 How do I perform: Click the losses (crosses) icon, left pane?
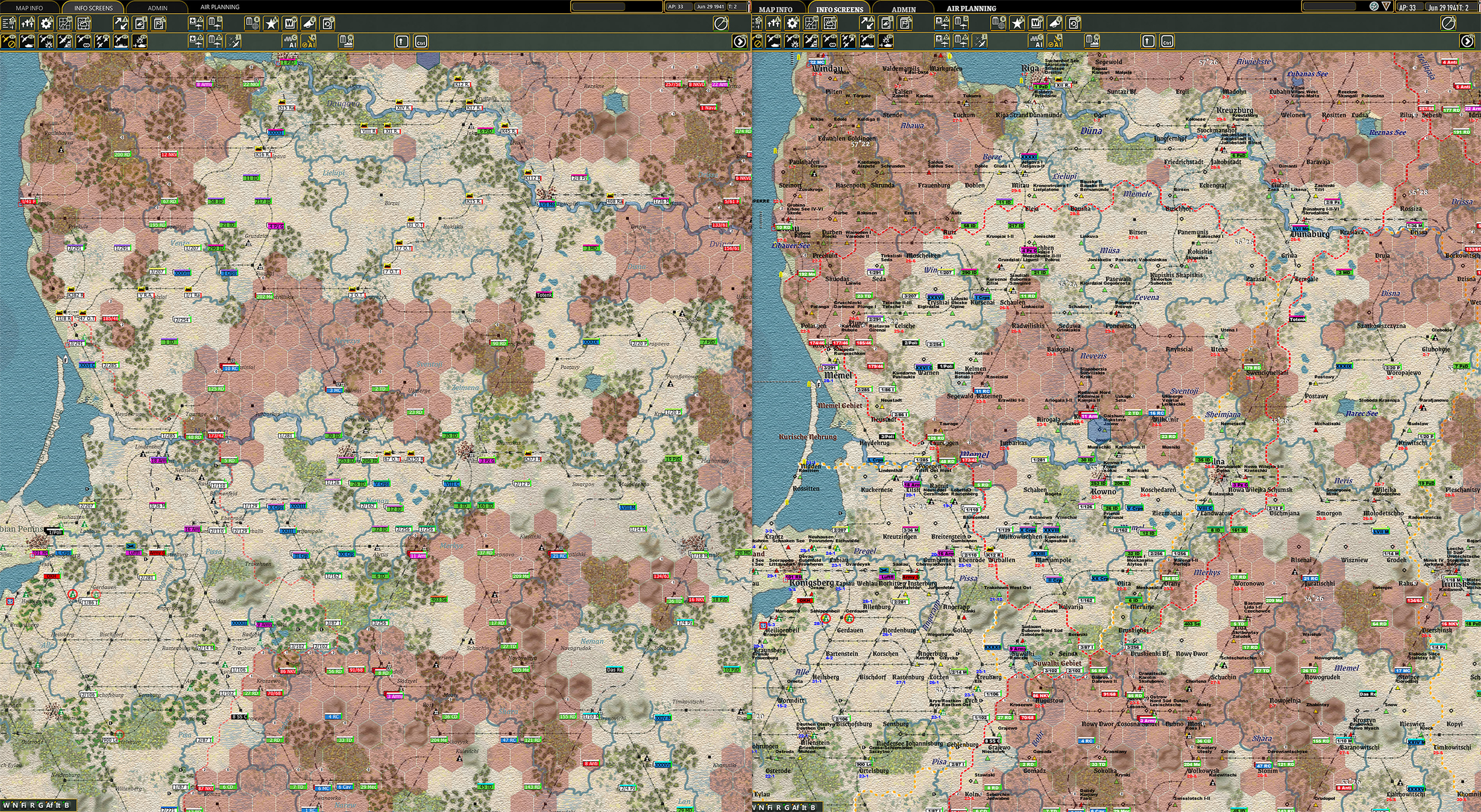pyautogui.click(x=27, y=23)
